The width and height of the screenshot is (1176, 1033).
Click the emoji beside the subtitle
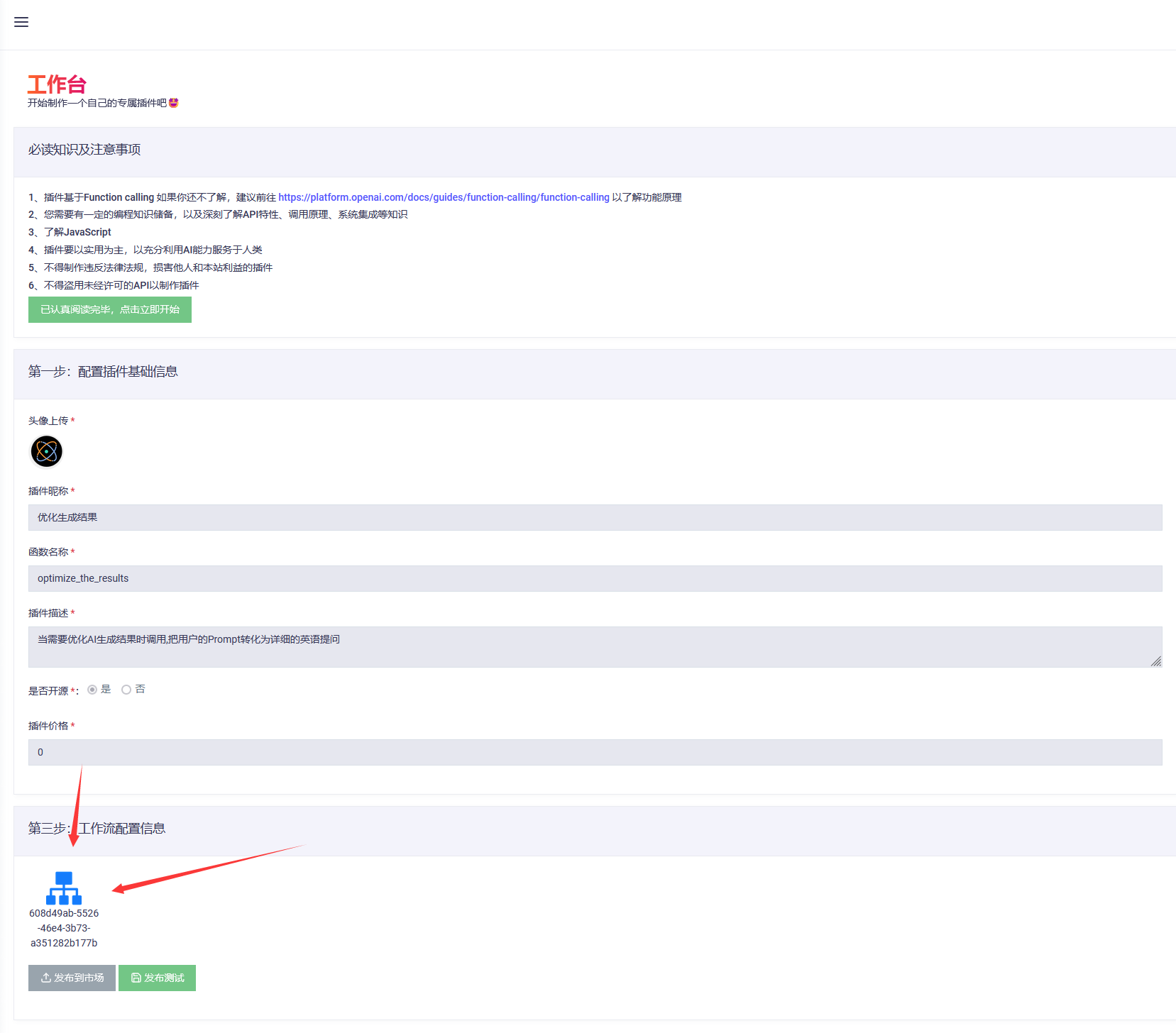tap(174, 103)
